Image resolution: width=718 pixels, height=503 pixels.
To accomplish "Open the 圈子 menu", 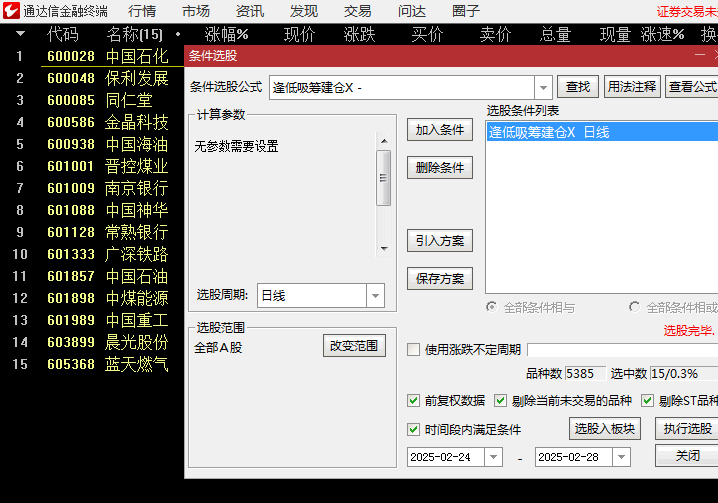I will pos(466,11).
